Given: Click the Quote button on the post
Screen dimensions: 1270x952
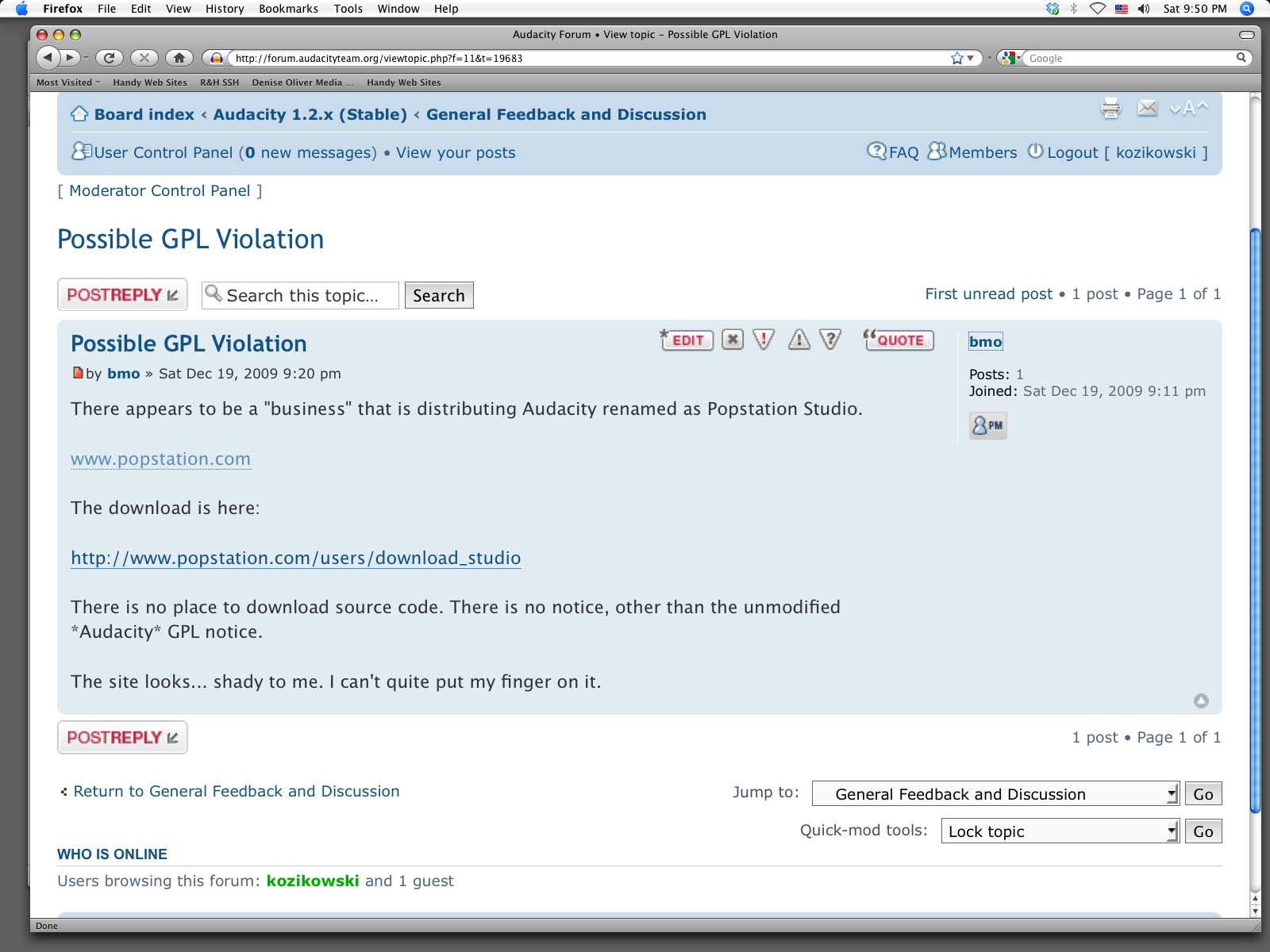Looking at the screenshot, I should tap(899, 340).
